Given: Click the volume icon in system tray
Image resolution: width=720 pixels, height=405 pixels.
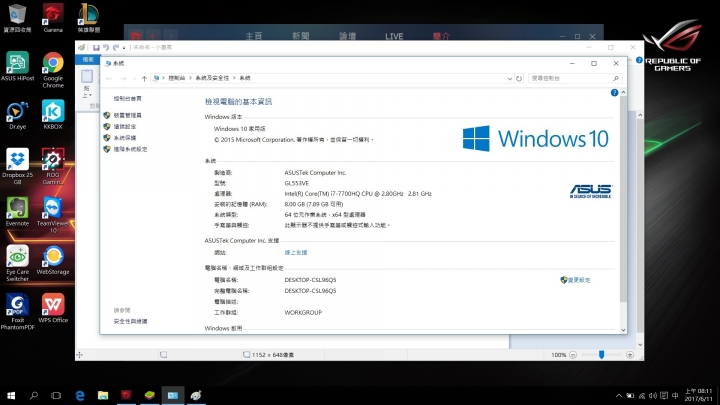Looking at the screenshot, I should [653, 395].
